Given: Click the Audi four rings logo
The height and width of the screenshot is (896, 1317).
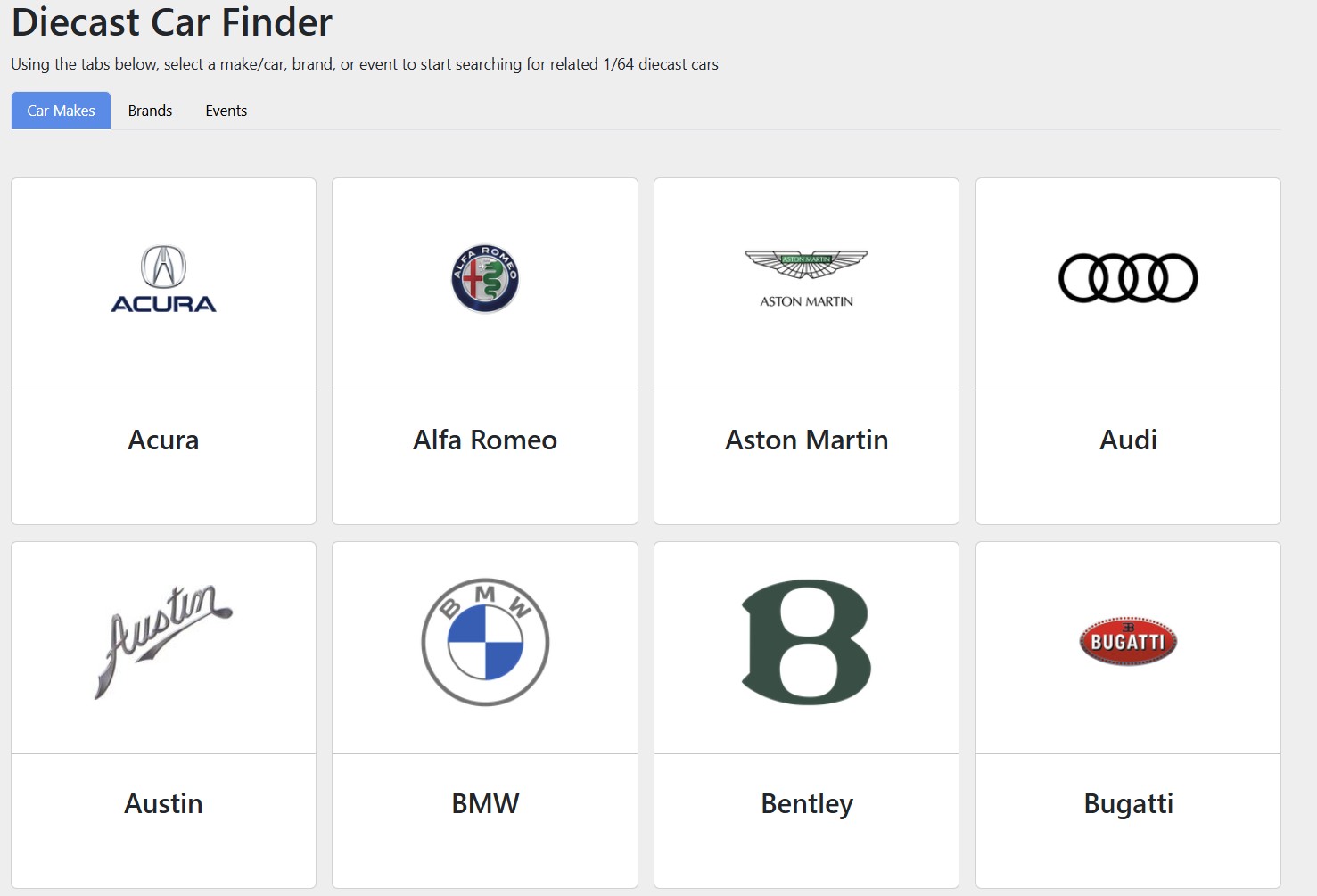Looking at the screenshot, I should coord(1127,277).
